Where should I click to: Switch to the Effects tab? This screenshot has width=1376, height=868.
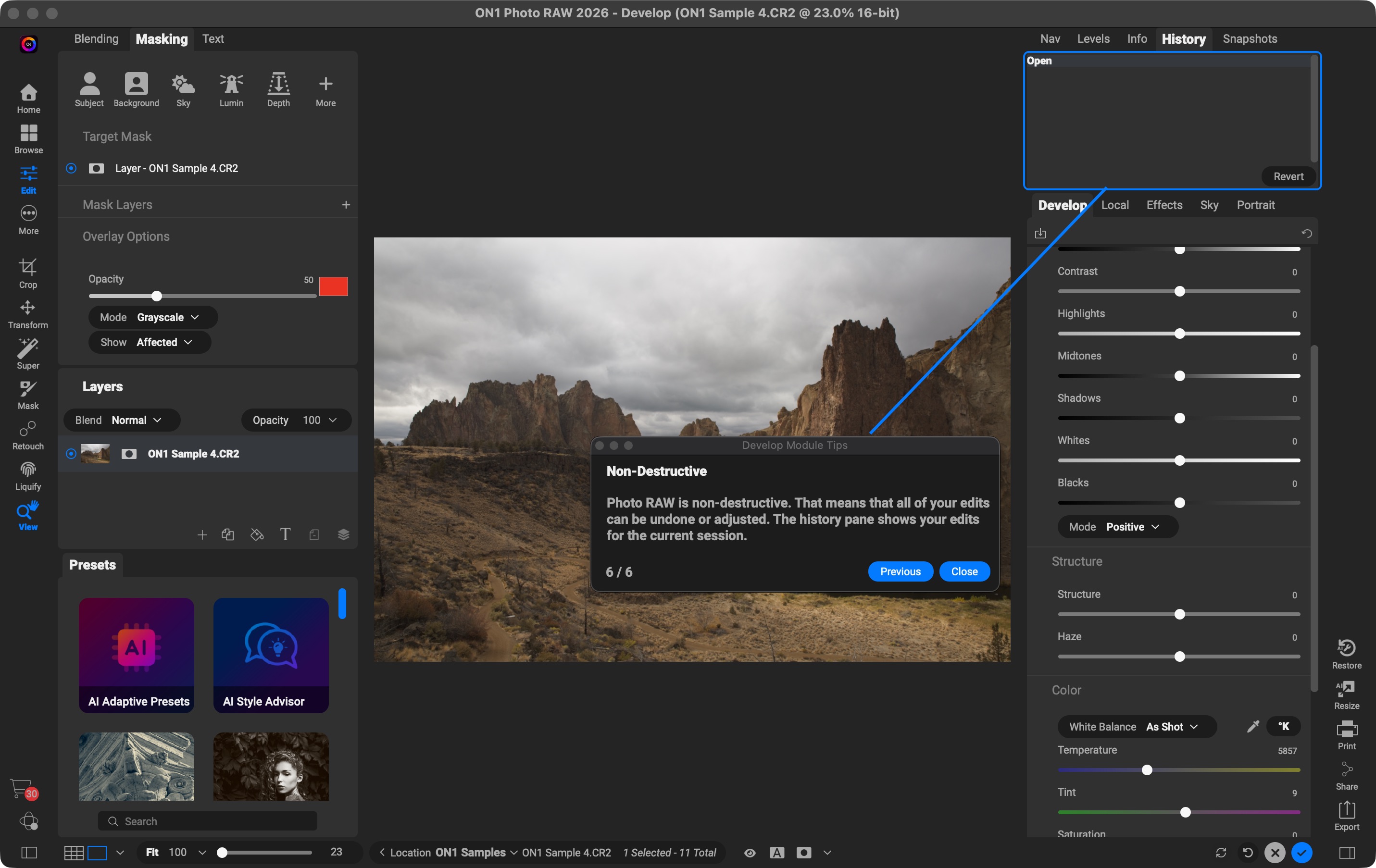[x=1164, y=204]
